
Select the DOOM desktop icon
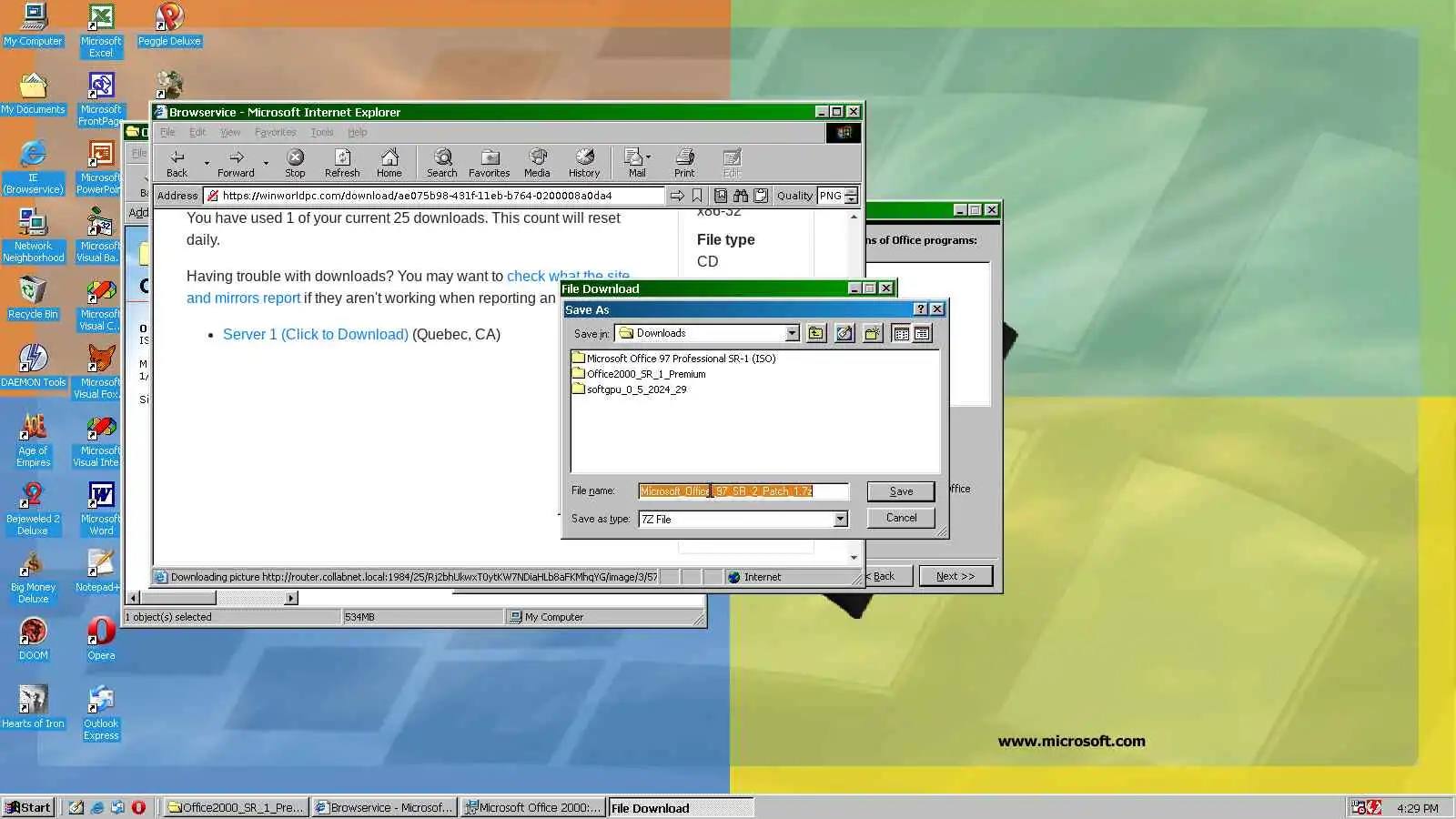(x=34, y=640)
